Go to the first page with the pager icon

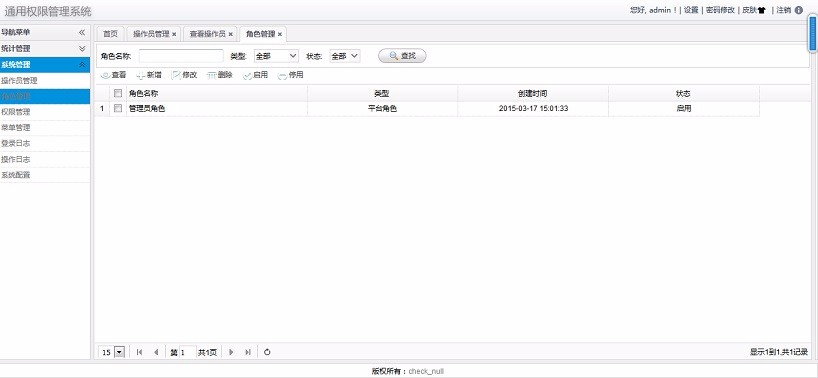[x=139, y=352]
